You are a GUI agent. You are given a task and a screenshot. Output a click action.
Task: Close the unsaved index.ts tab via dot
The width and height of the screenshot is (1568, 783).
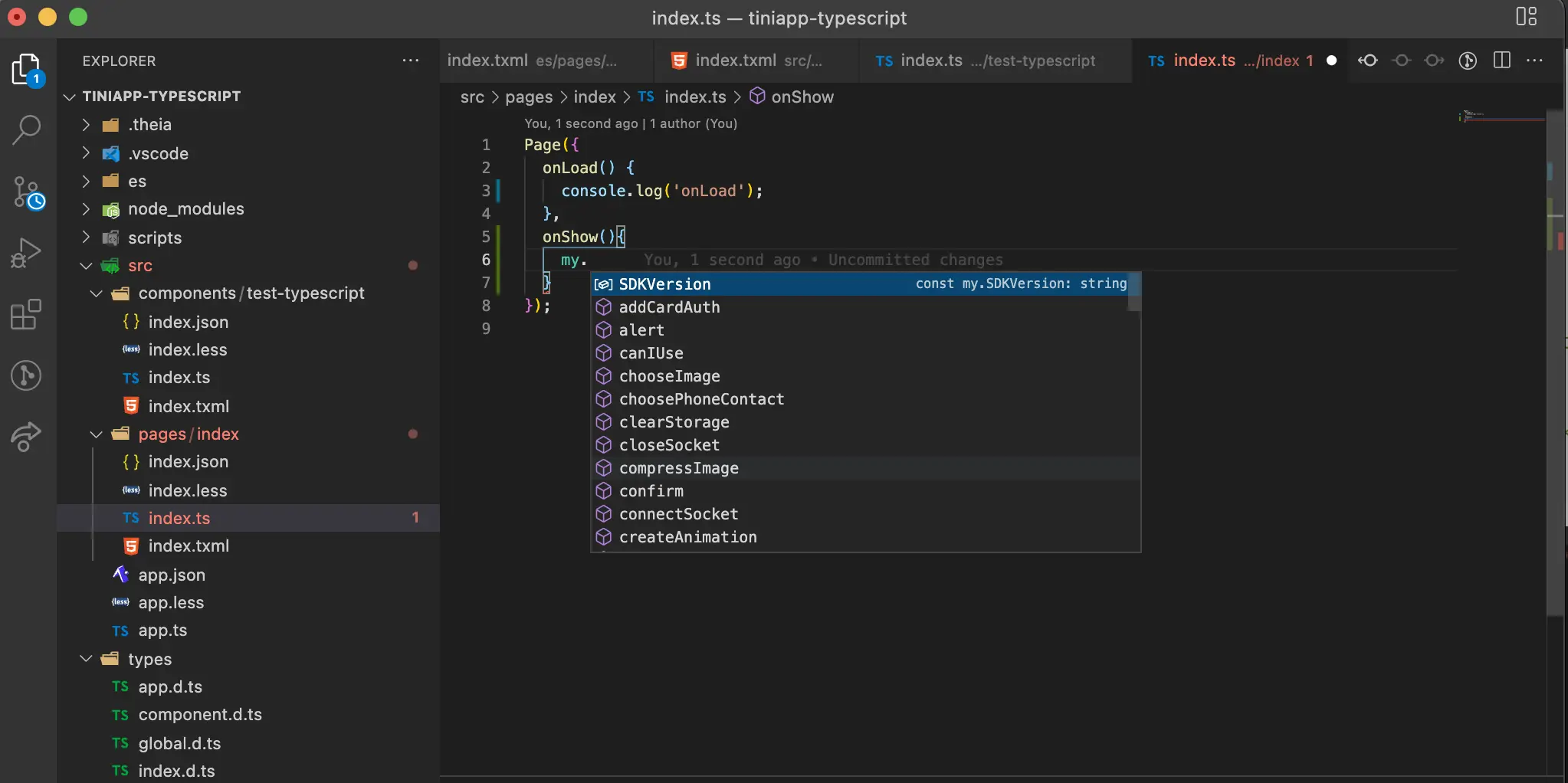point(1332,61)
